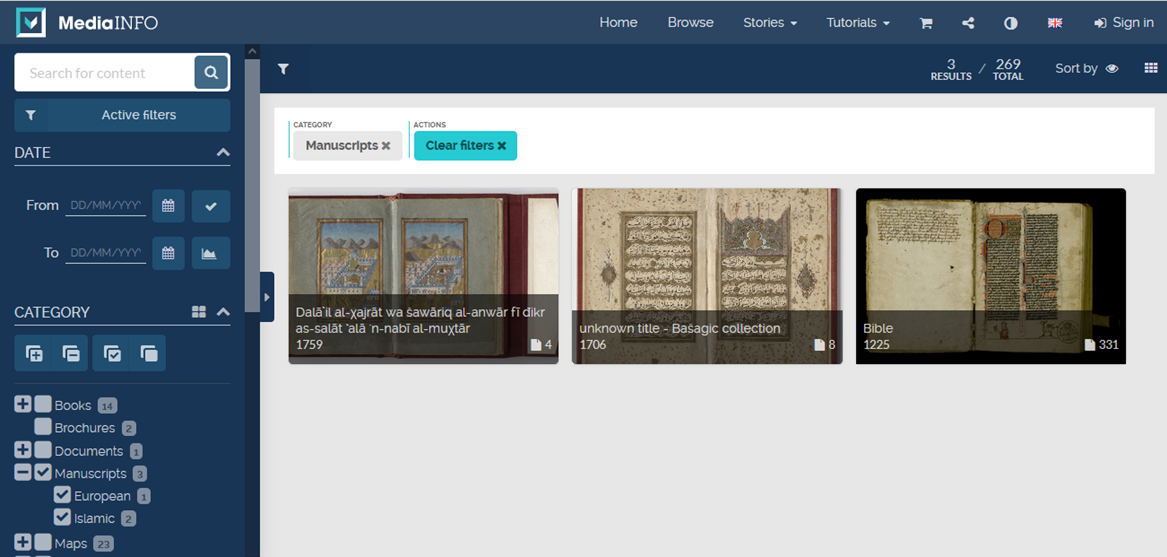
Task: Switch to grid view icon
Action: 1151,68
